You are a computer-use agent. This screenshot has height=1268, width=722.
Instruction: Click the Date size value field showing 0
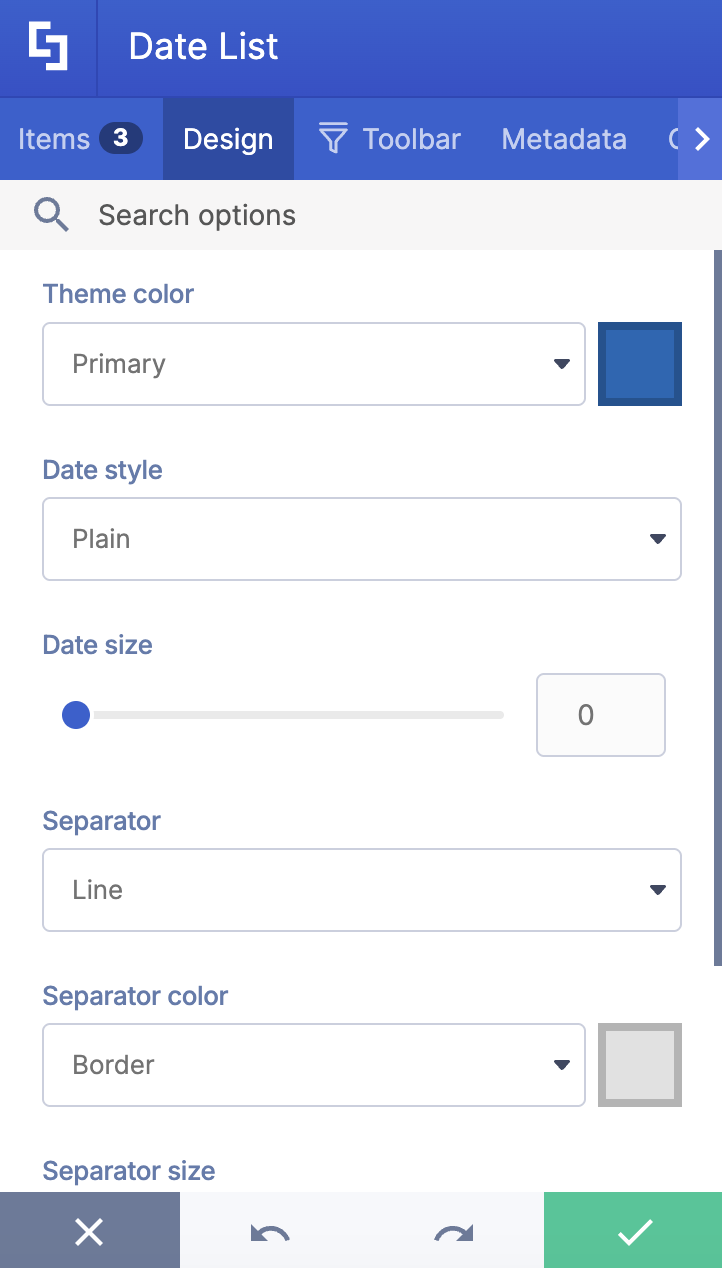[600, 715]
